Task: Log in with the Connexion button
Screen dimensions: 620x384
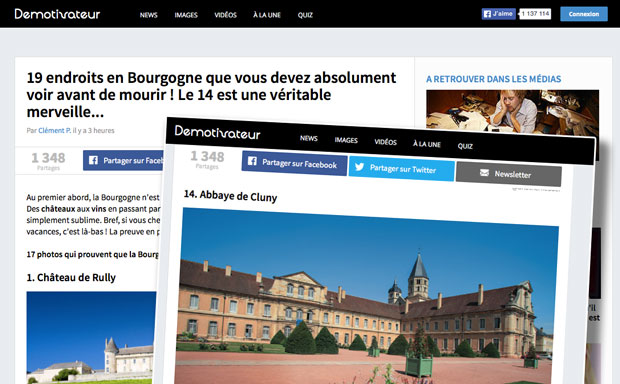Action: (x=584, y=14)
